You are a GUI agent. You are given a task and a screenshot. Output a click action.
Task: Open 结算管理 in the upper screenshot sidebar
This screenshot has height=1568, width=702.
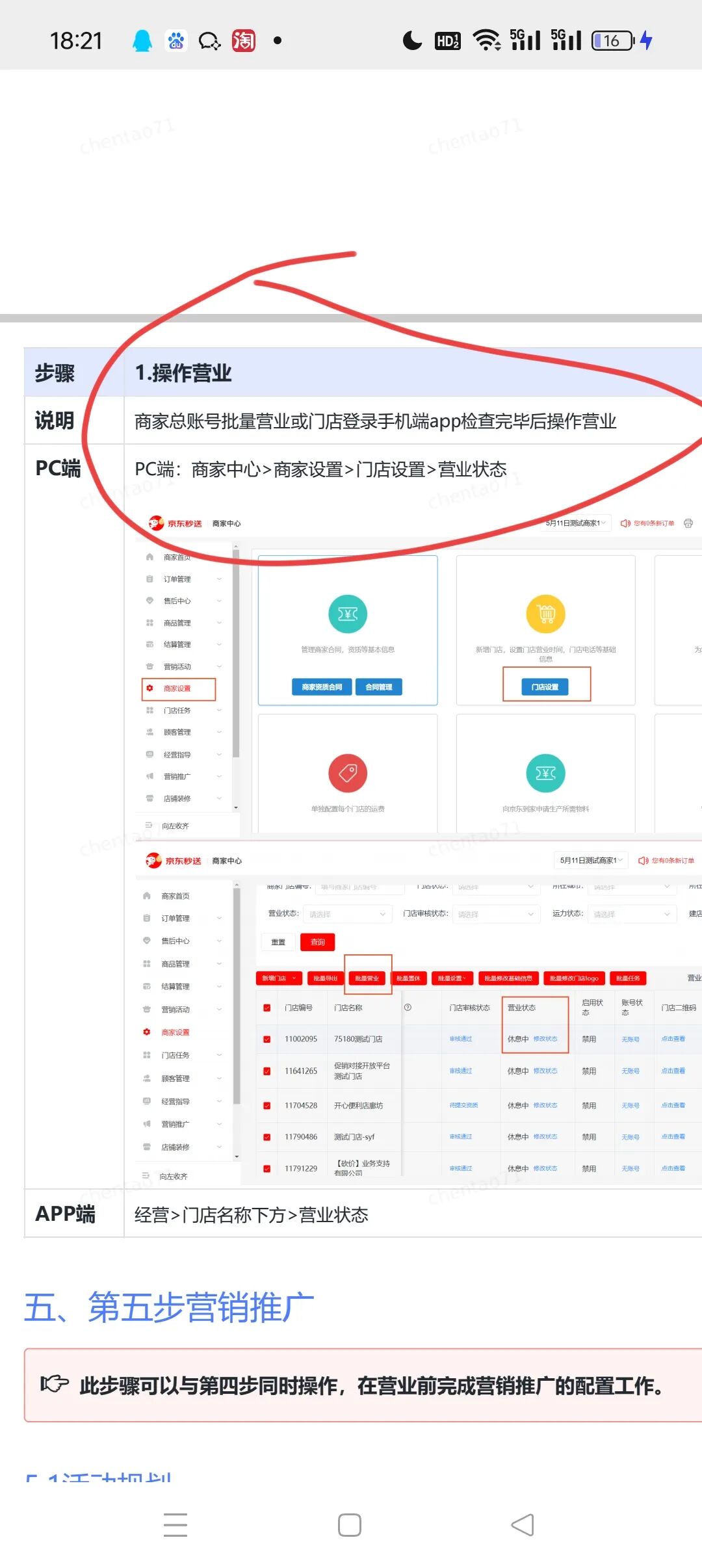177,644
